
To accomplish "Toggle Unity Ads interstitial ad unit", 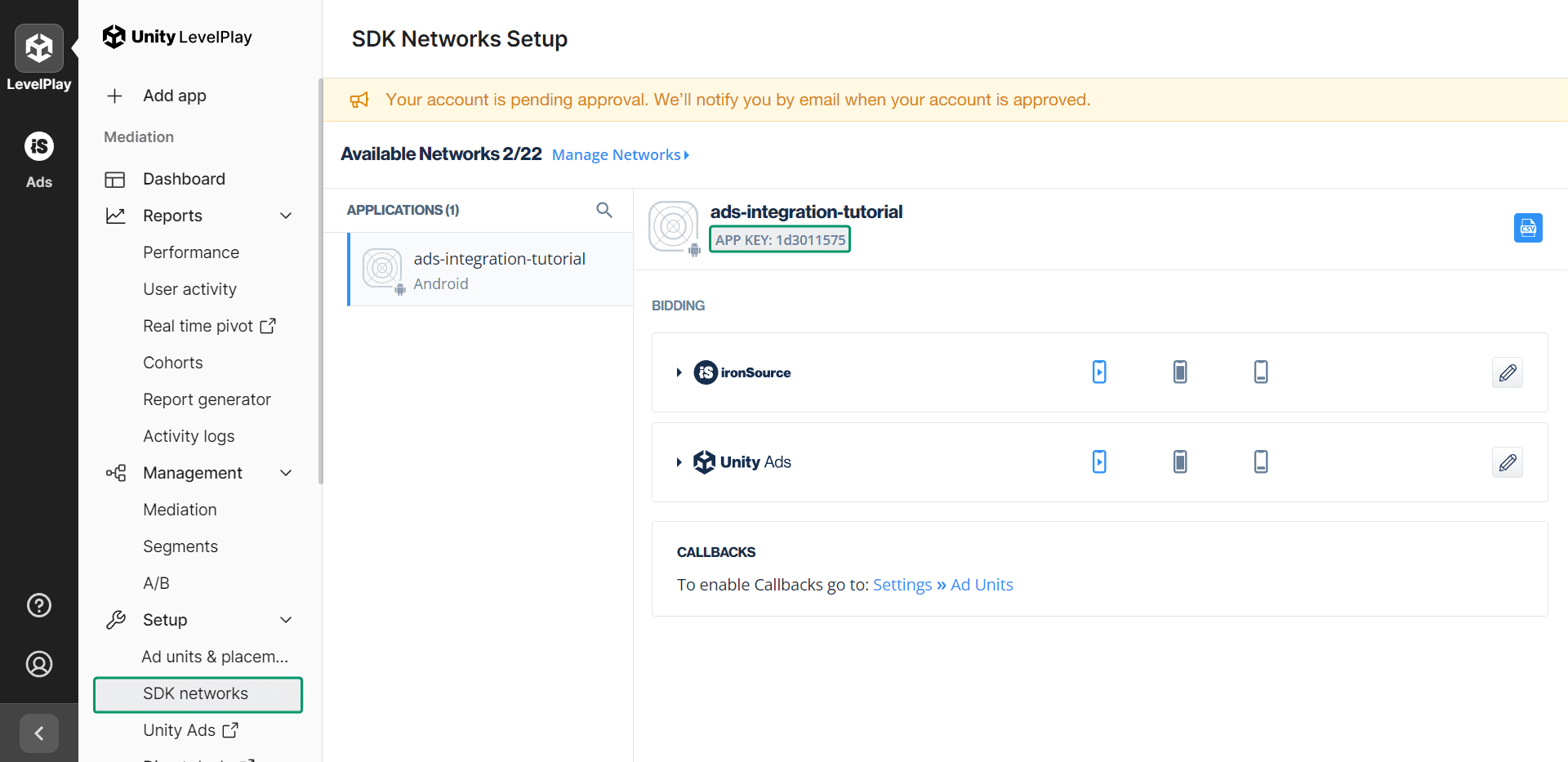I will pyautogui.click(x=1180, y=462).
